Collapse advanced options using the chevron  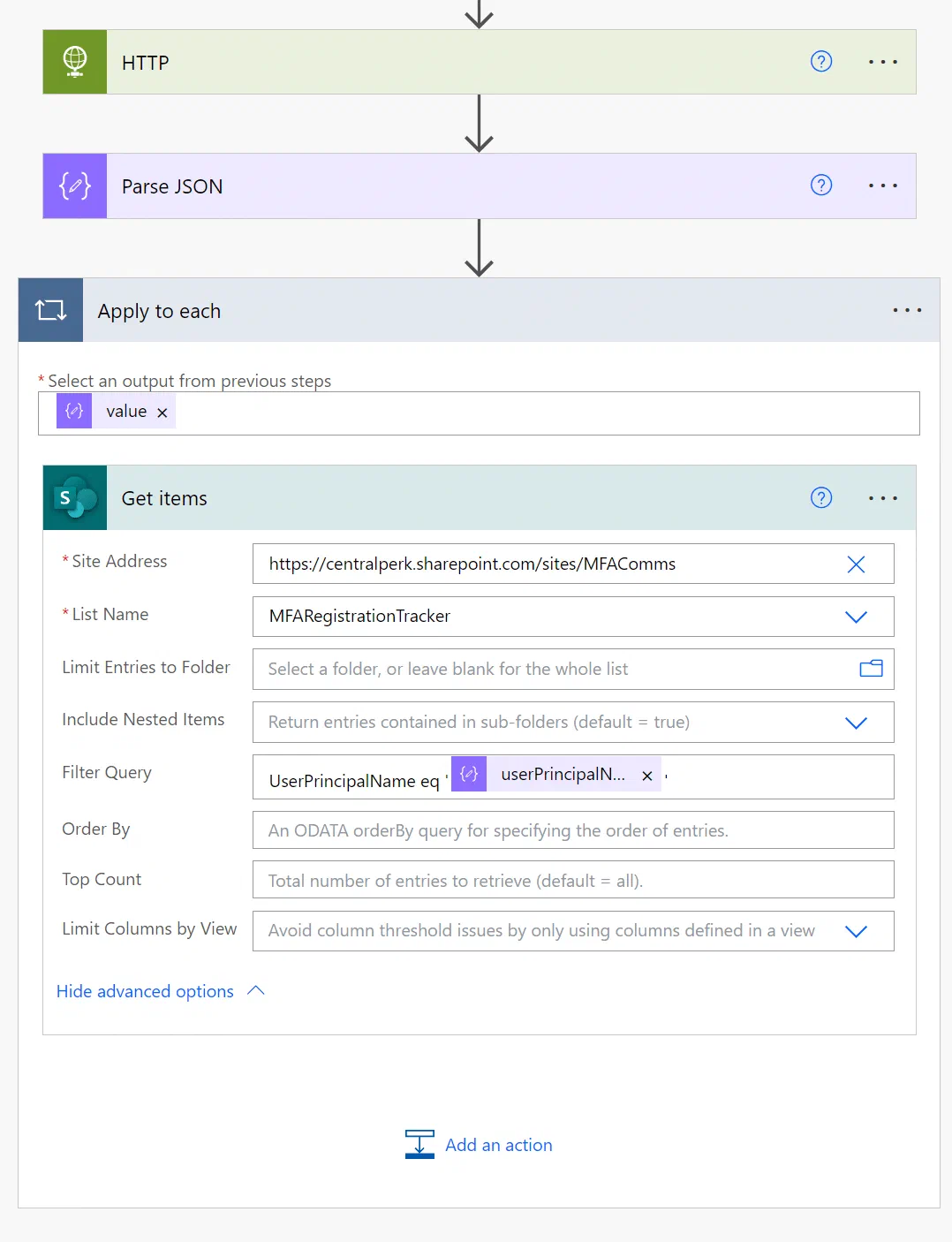pyautogui.click(x=256, y=991)
